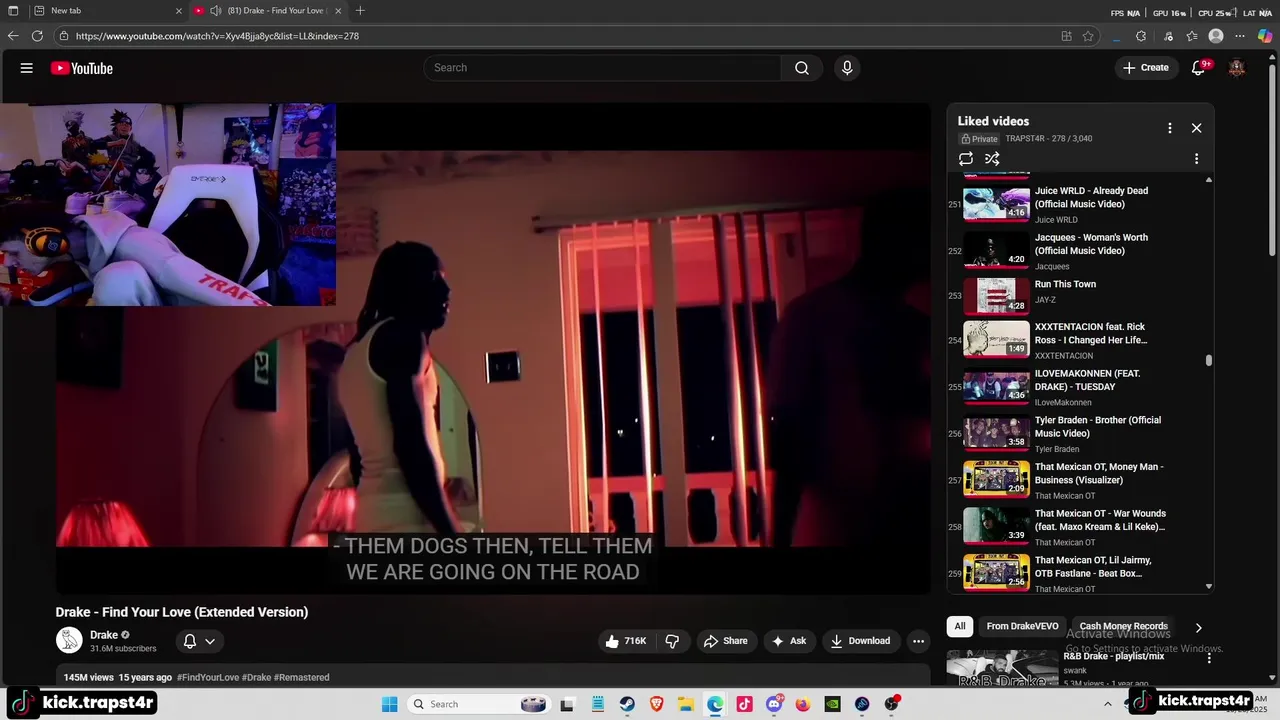Open browser extensions puzzle icon
1280x720 pixels.
pos(1141,36)
